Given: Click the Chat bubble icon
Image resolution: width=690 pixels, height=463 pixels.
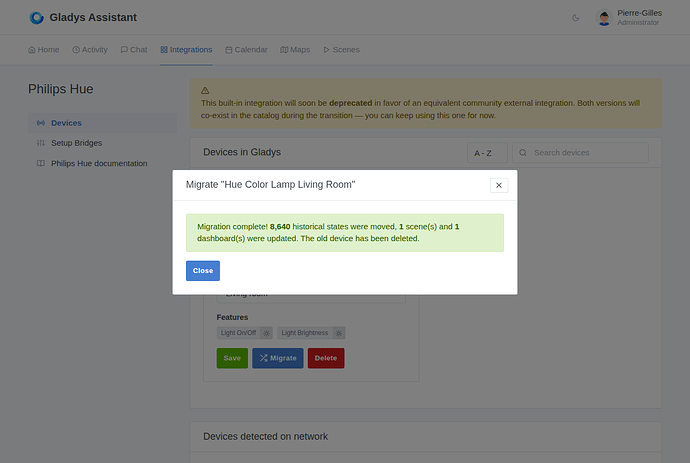Looking at the screenshot, I should pos(124,50).
